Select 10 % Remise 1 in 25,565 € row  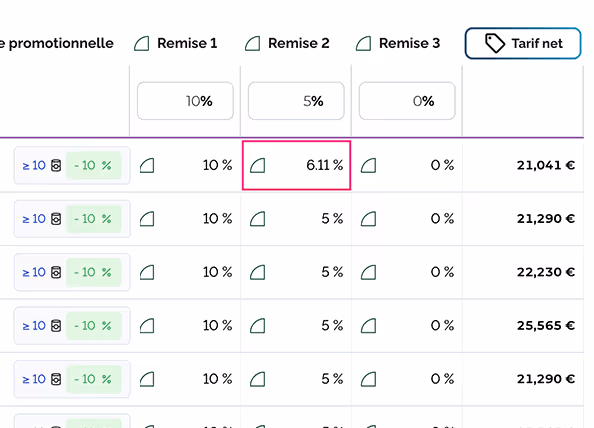[217, 325]
